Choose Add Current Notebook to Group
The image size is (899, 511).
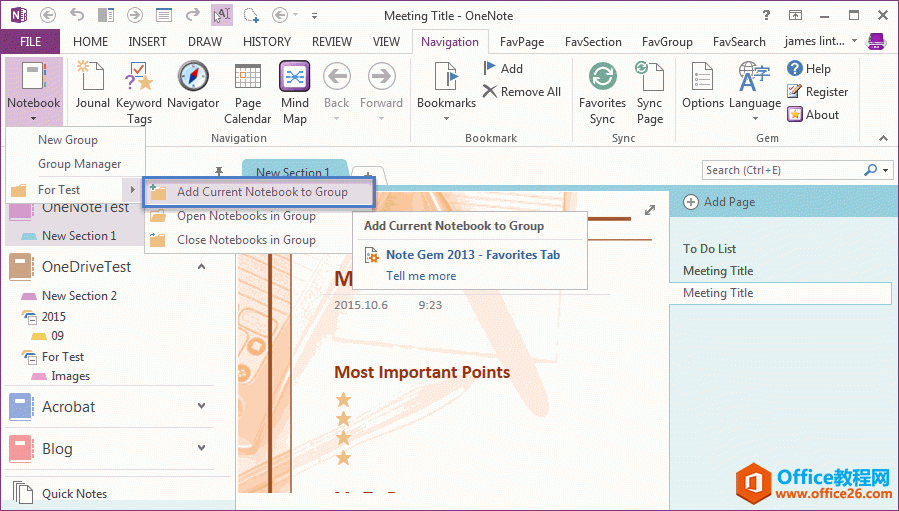pyautogui.click(x=261, y=192)
